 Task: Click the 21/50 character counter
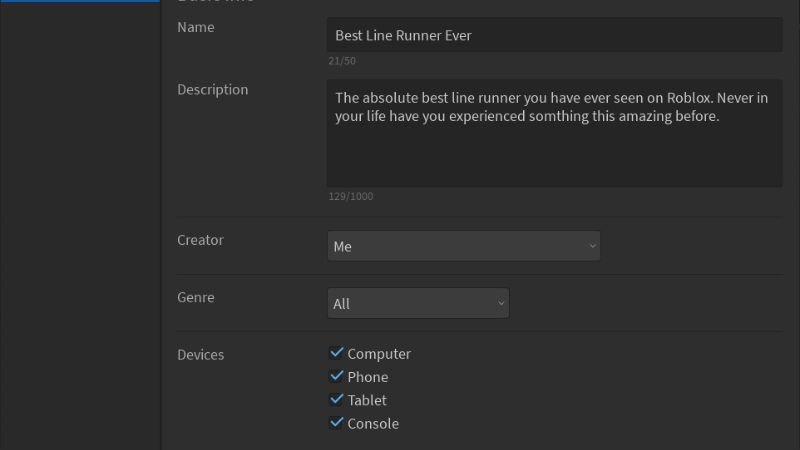point(342,61)
